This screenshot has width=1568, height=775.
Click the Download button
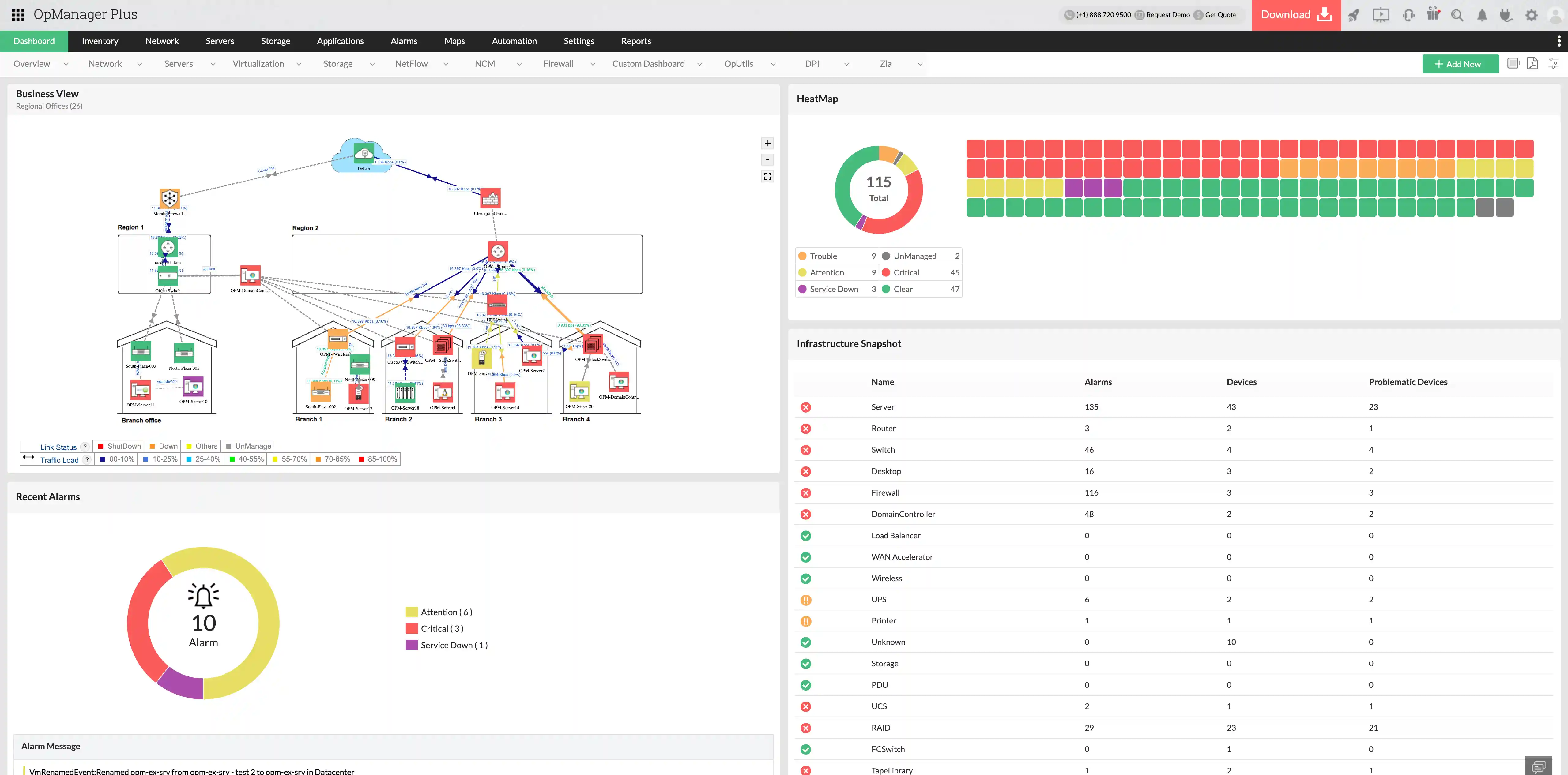point(1296,15)
